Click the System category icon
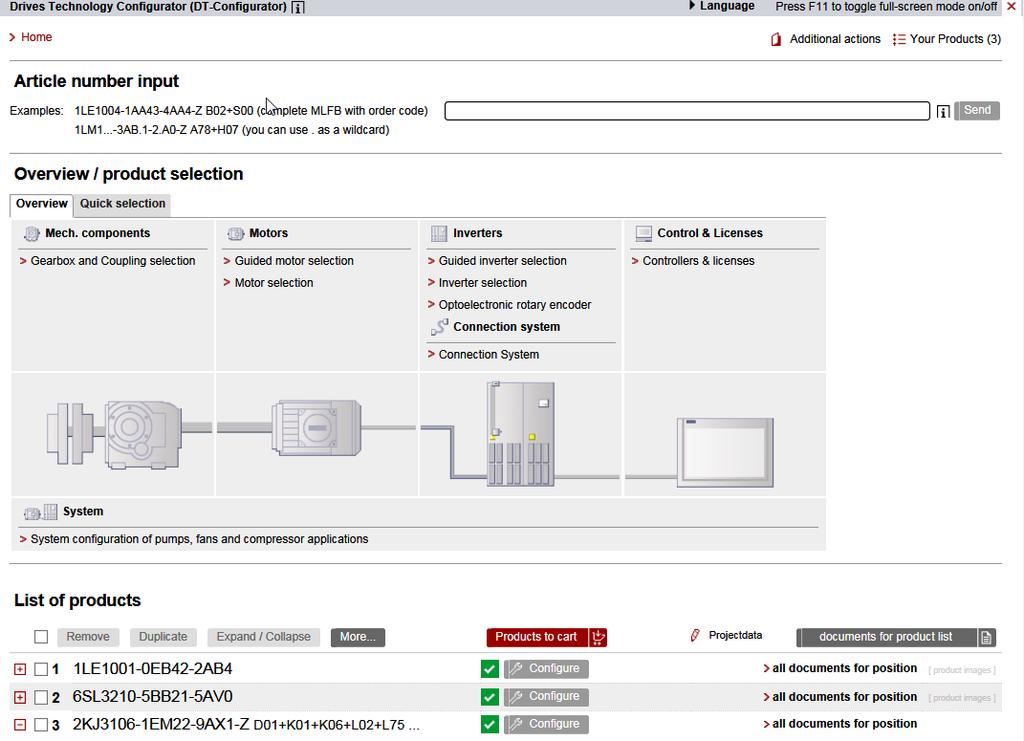The height and width of the screenshot is (741, 1024). click(40, 512)
